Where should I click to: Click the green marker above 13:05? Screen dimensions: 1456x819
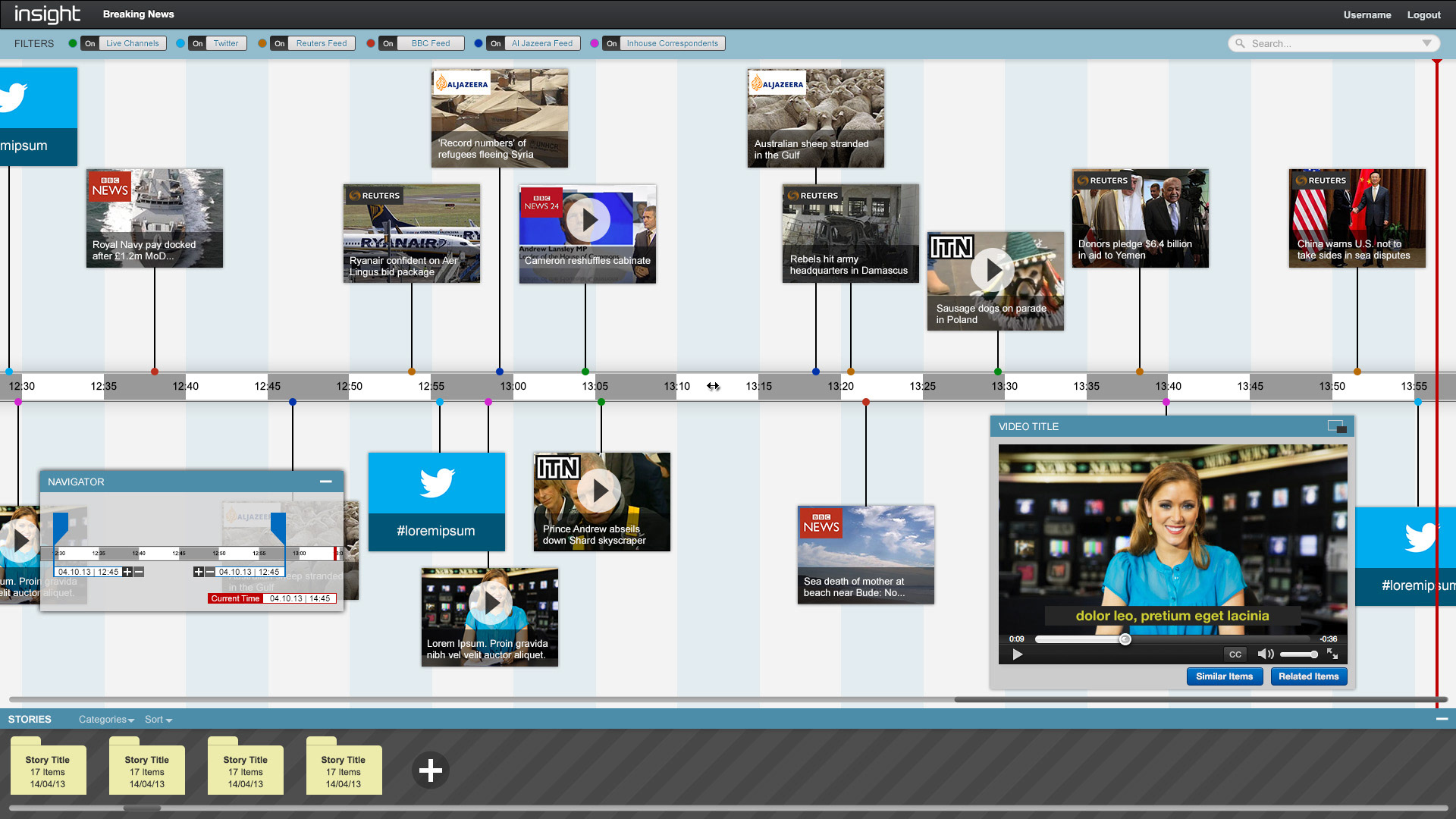pos(585,372)
